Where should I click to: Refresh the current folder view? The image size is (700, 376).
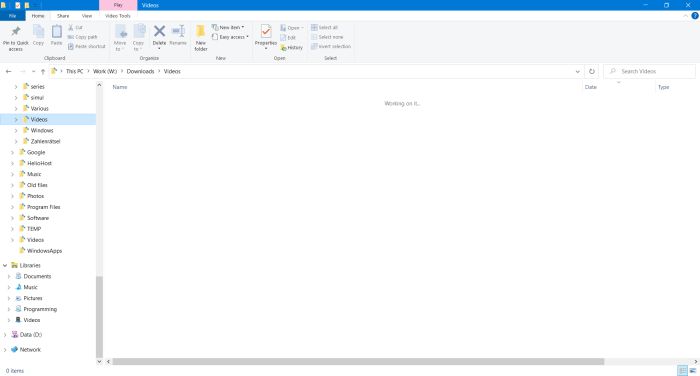tap(592, 71)
